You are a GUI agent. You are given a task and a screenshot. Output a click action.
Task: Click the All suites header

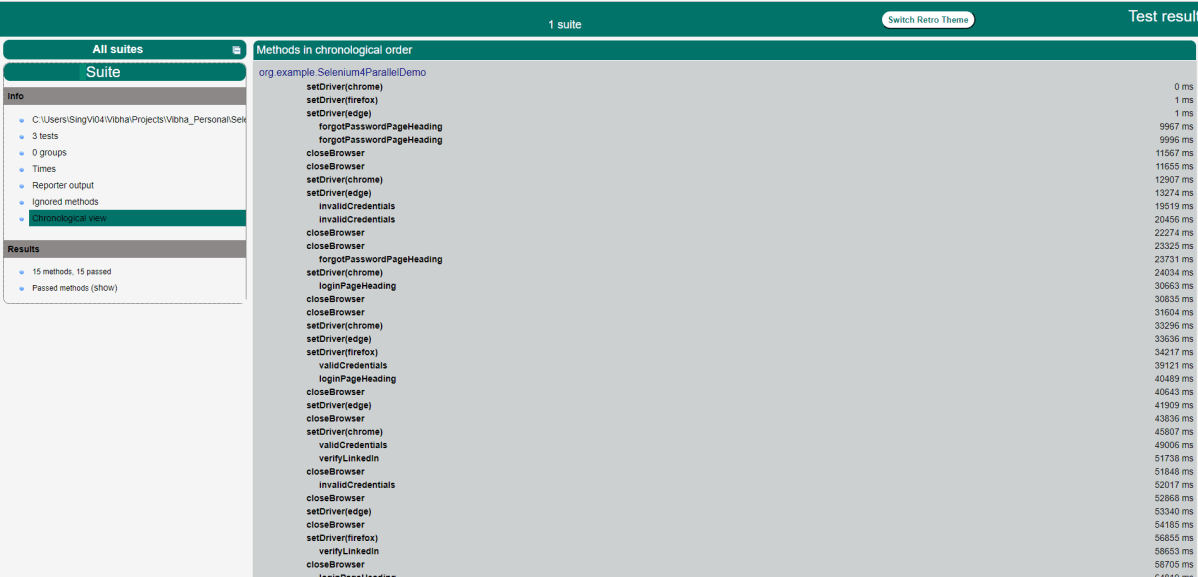coord(117,49)
